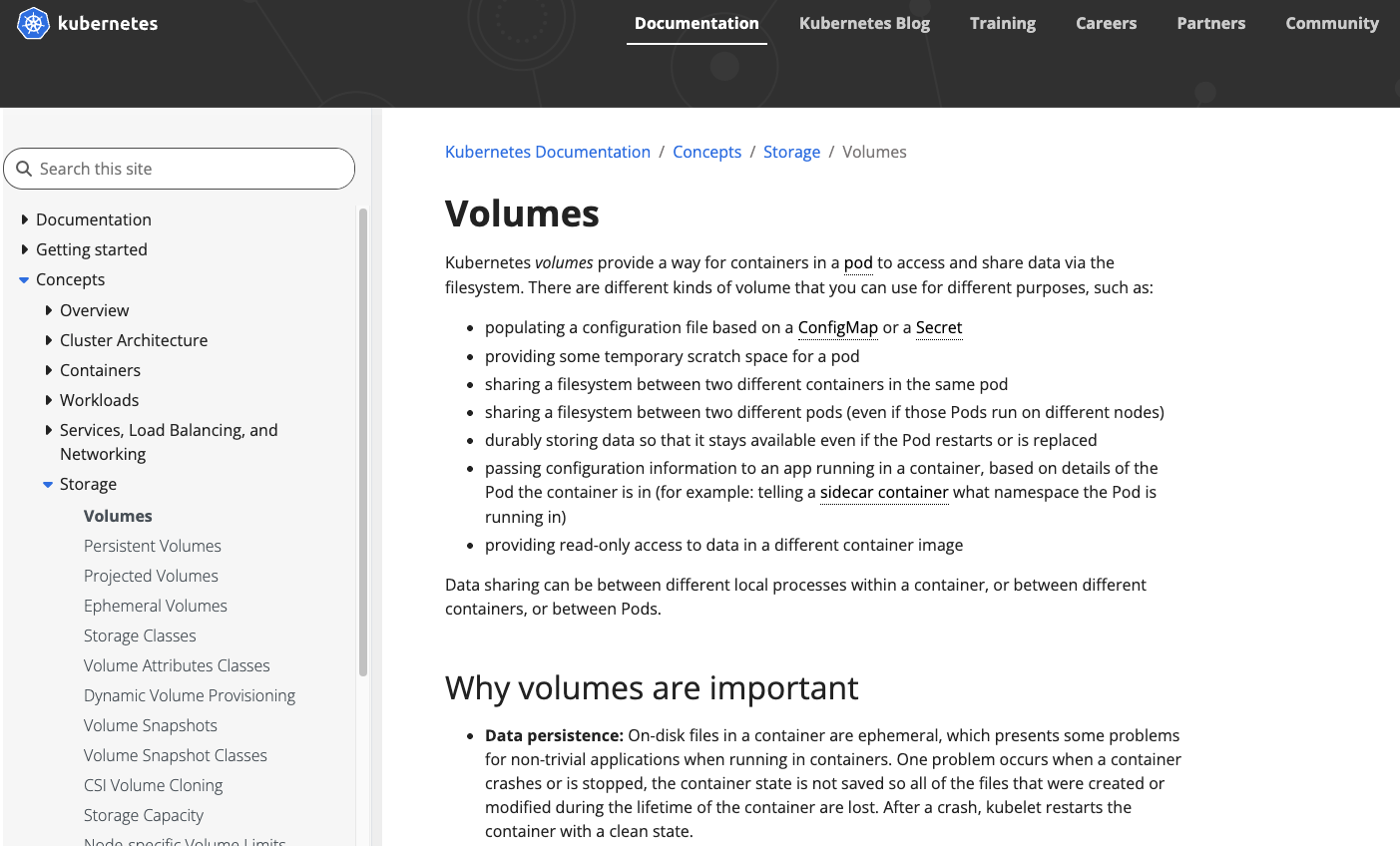The height and width of the screenshot is (846, 1400).
Task: Expand the Overview subsection arrow
Action: point(48,310)
